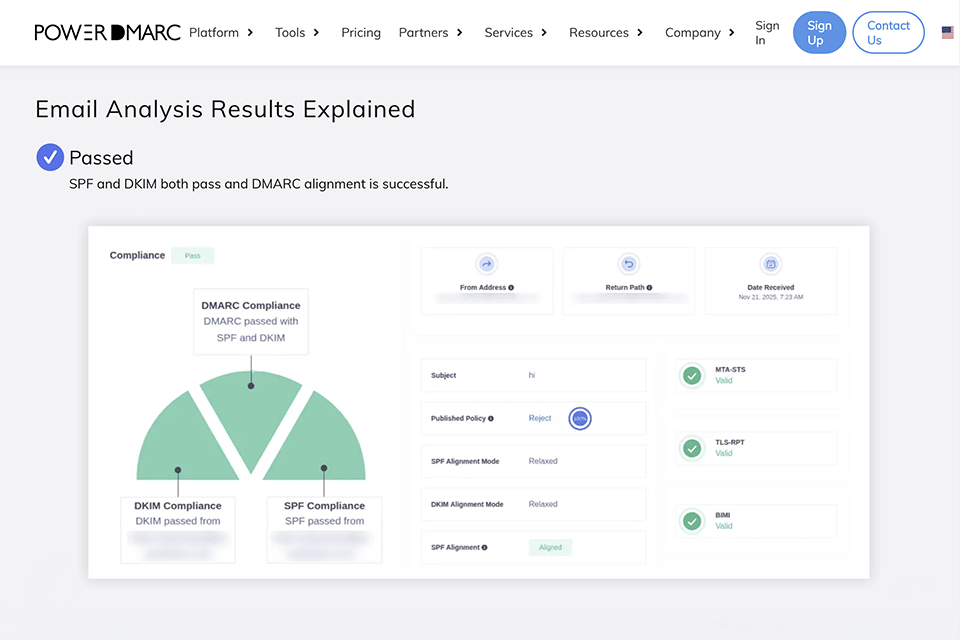Click the MTA-STS green check icon

692,375
